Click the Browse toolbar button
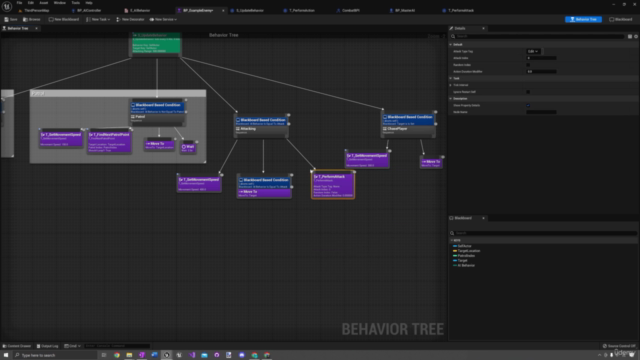This screenshot has height=360, width=640. click(x=31, y=19)
